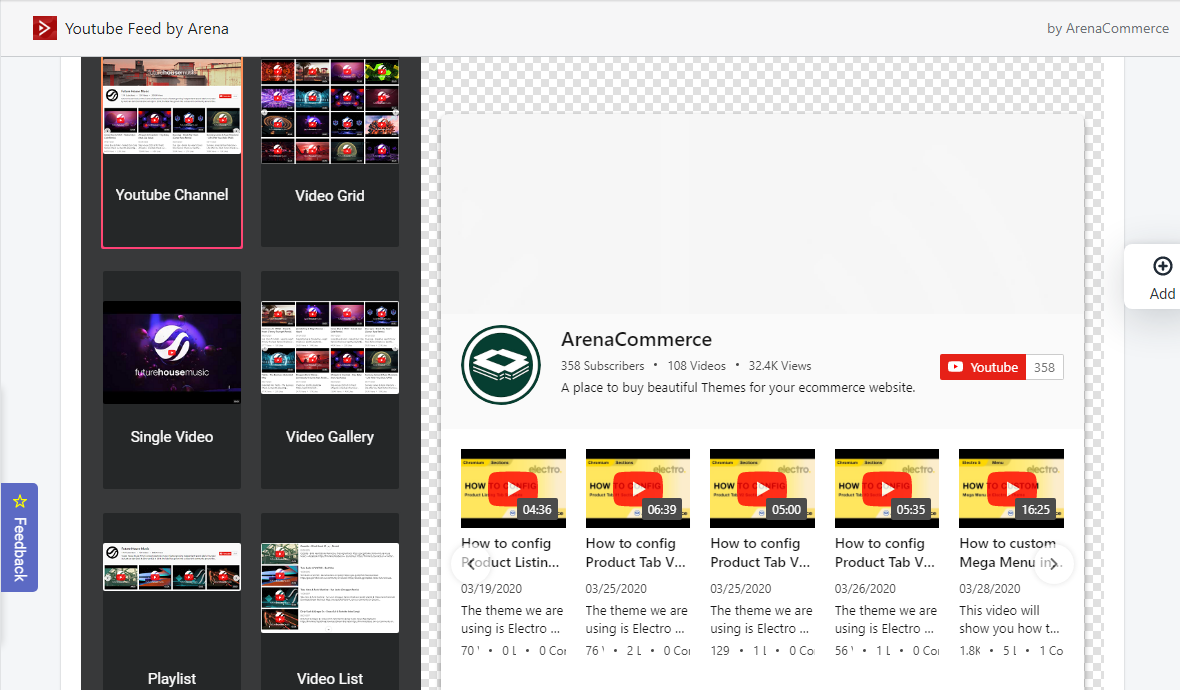Play the 04:36 Product Listing video
The width and height of the screenshot is (1180, 690).
pyautogui.click(x=513, y=488)
